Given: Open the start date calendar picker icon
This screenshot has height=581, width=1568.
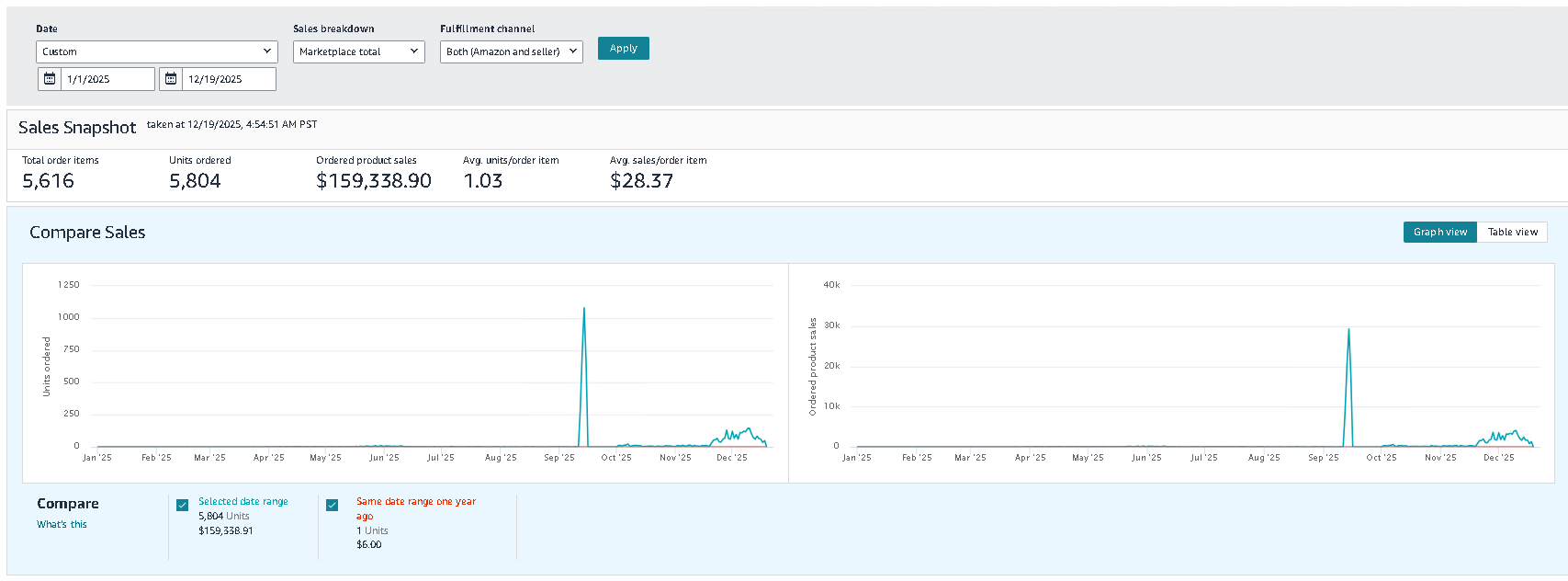Looking at the screenshot, I should point(50,79).
